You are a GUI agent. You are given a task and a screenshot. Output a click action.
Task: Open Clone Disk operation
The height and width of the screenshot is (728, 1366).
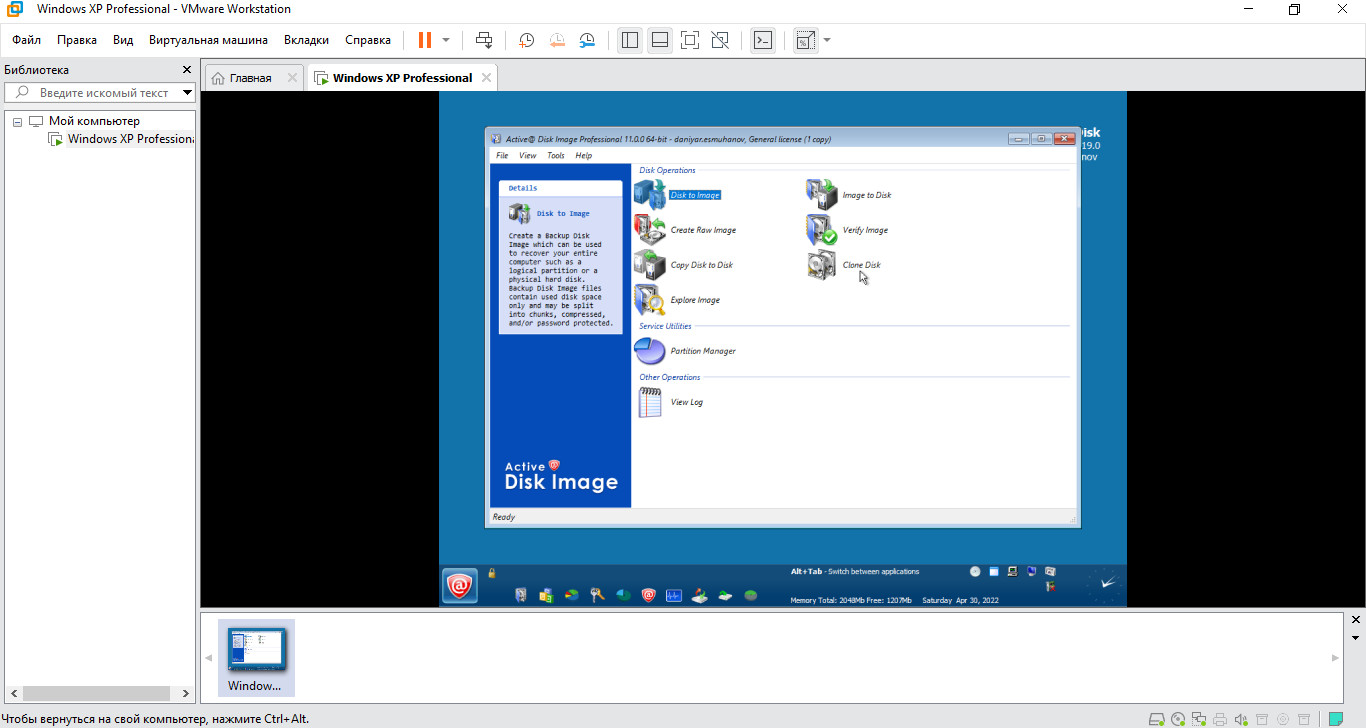[845, 265]
